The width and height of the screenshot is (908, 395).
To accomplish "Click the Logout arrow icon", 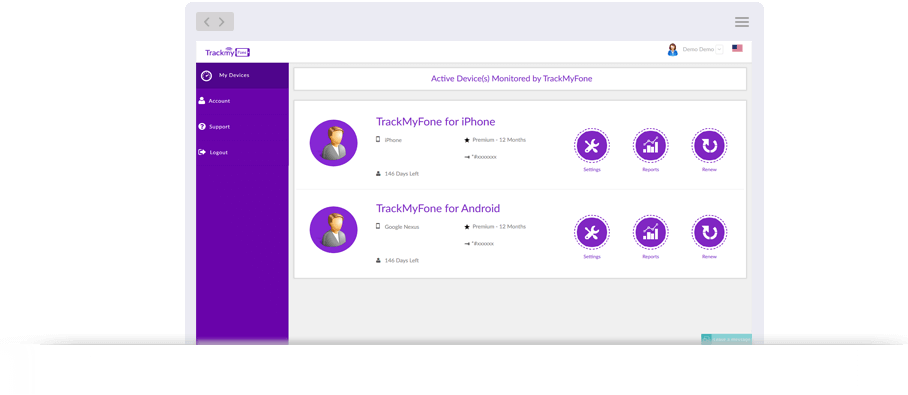I will click(202, 152).
